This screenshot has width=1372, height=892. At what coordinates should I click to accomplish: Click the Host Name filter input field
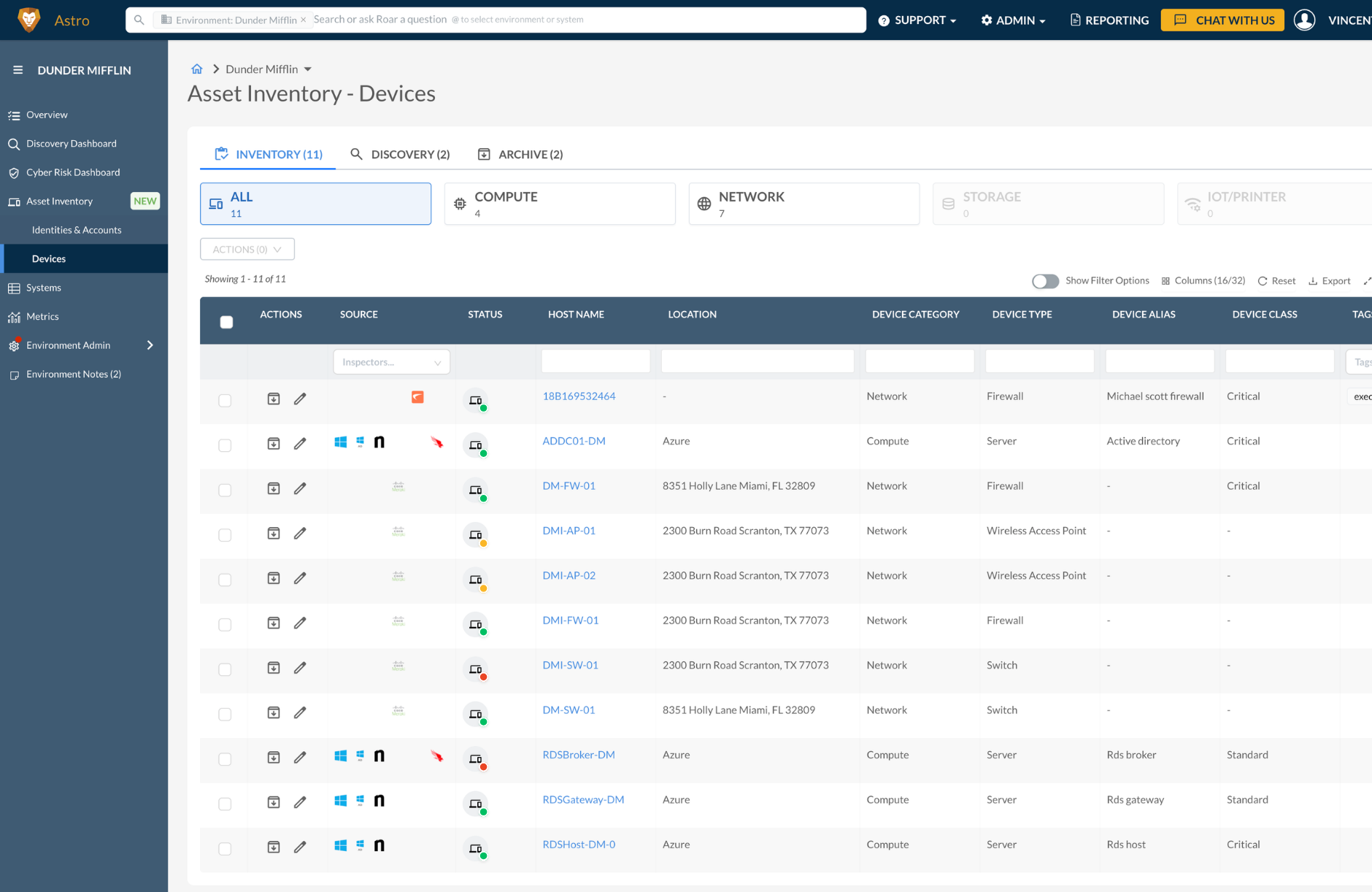coord(596,361)
